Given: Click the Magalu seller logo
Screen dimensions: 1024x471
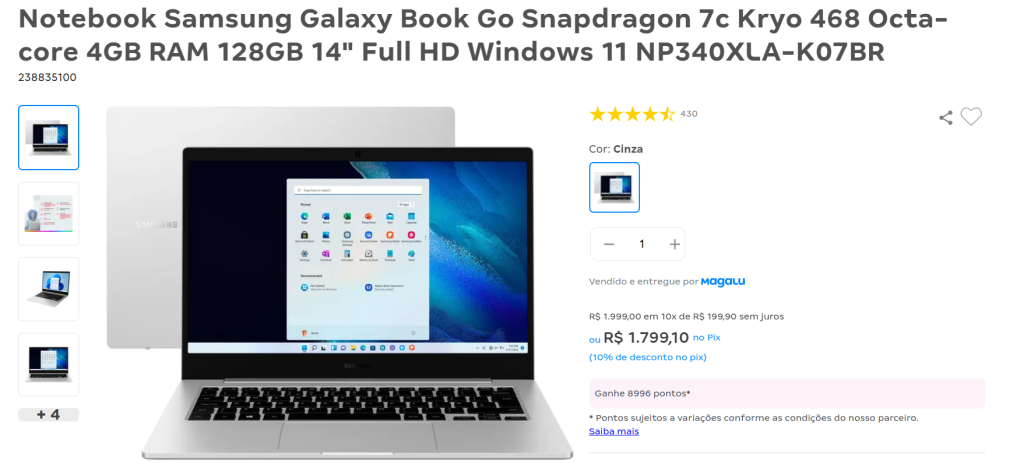Looking at the screenshot, I should coord(723,282).
